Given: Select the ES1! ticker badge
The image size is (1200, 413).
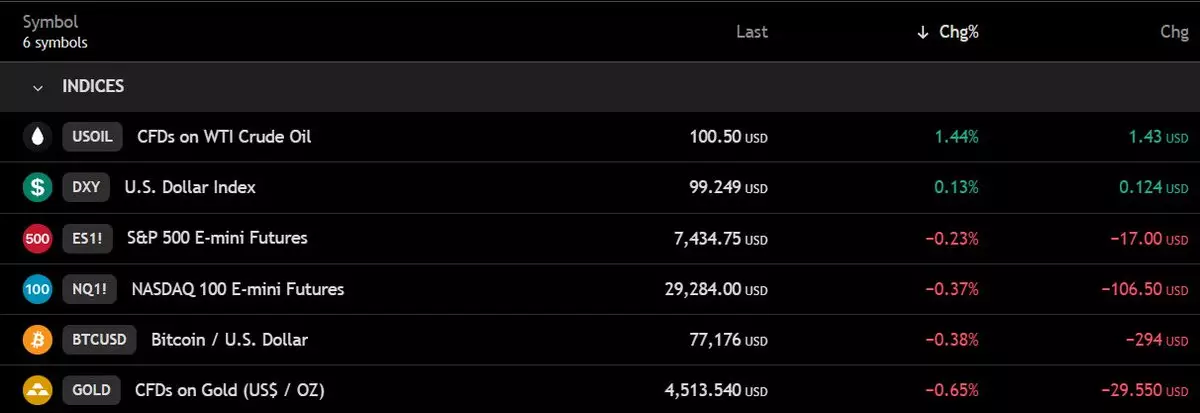Looking at the screenshot, I should (88, 238).
